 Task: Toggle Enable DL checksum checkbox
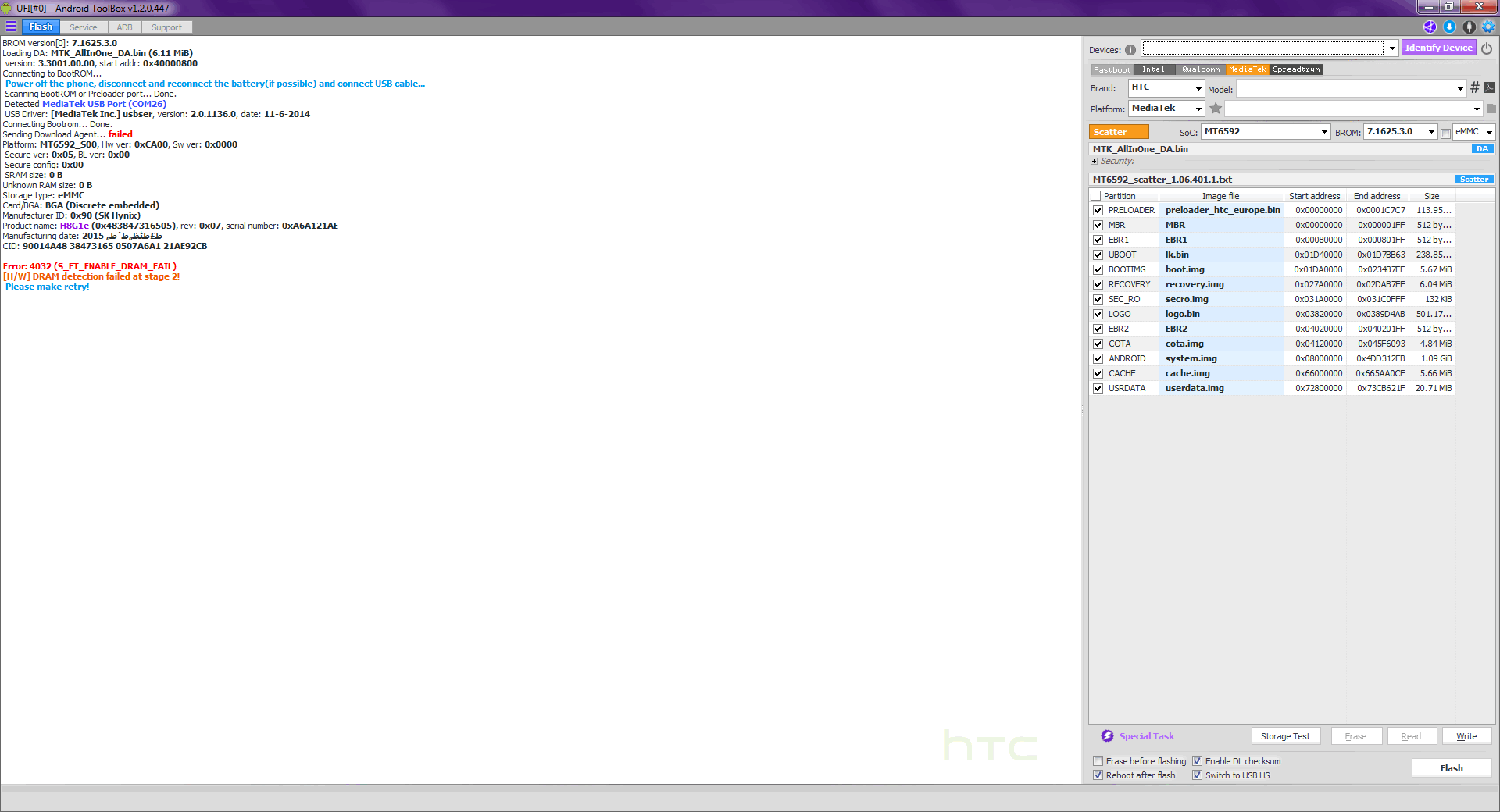[x=1197, y=761]
